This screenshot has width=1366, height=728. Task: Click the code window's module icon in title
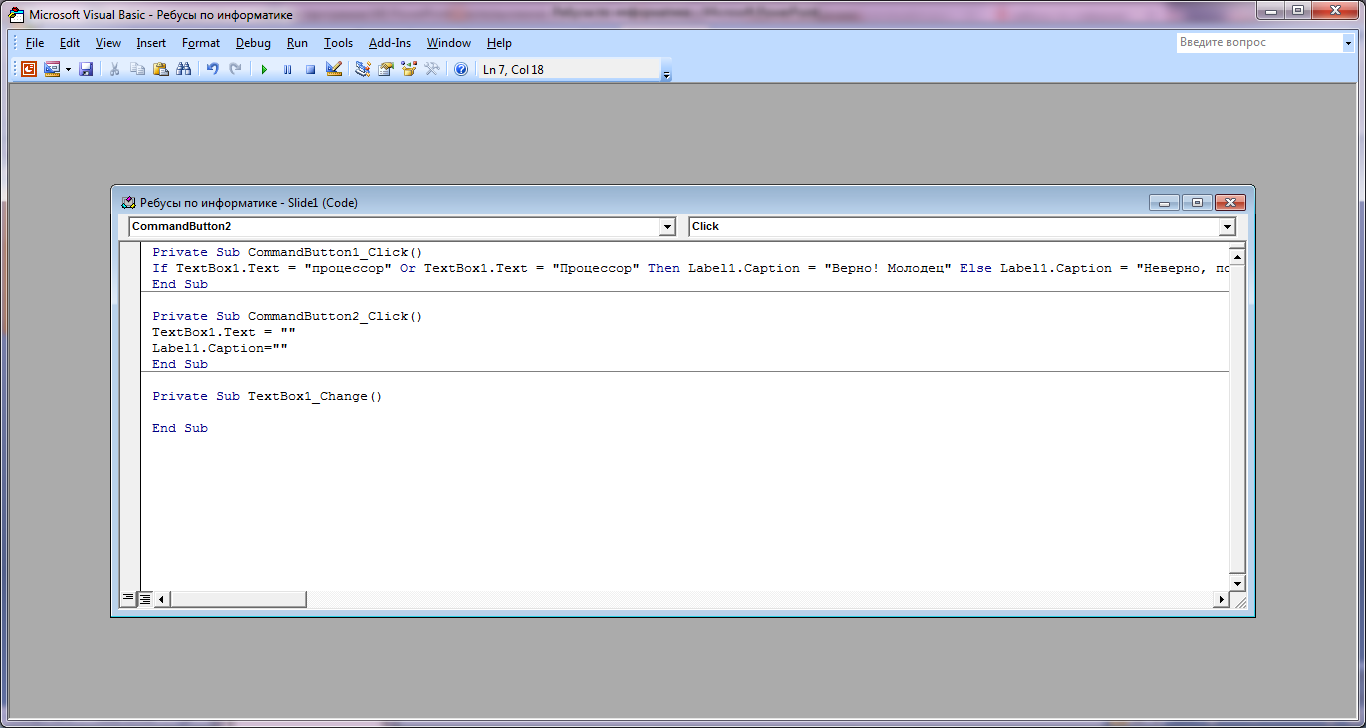point(128,202)
